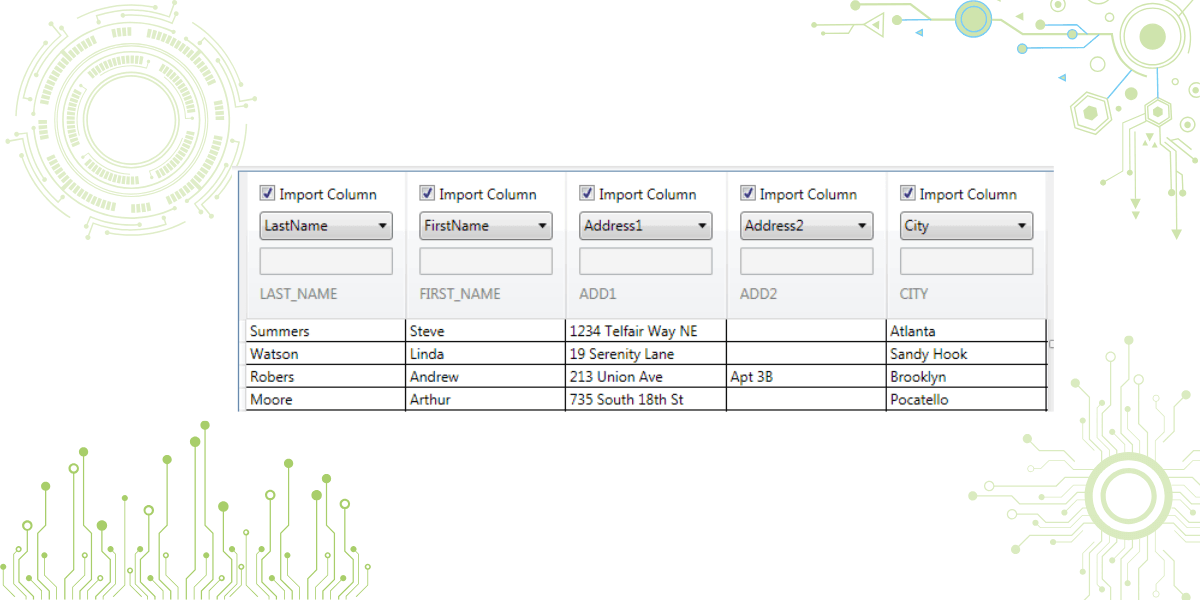Select the input box under Address2
This screenshot has width=1200, height=600.
[806, 260]
